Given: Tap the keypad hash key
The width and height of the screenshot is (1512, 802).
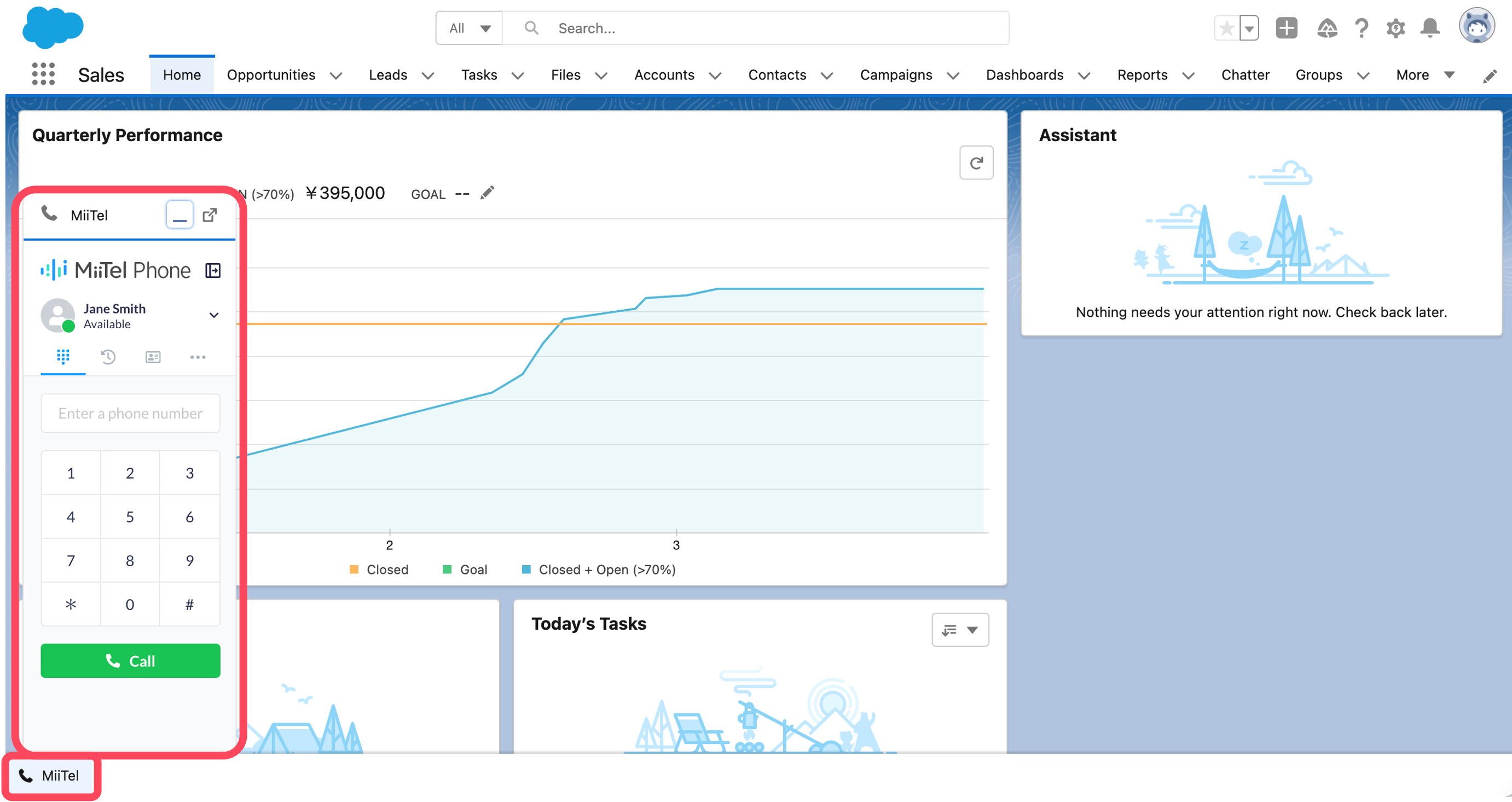Looking at the screenshot, I should click(189, 605).
